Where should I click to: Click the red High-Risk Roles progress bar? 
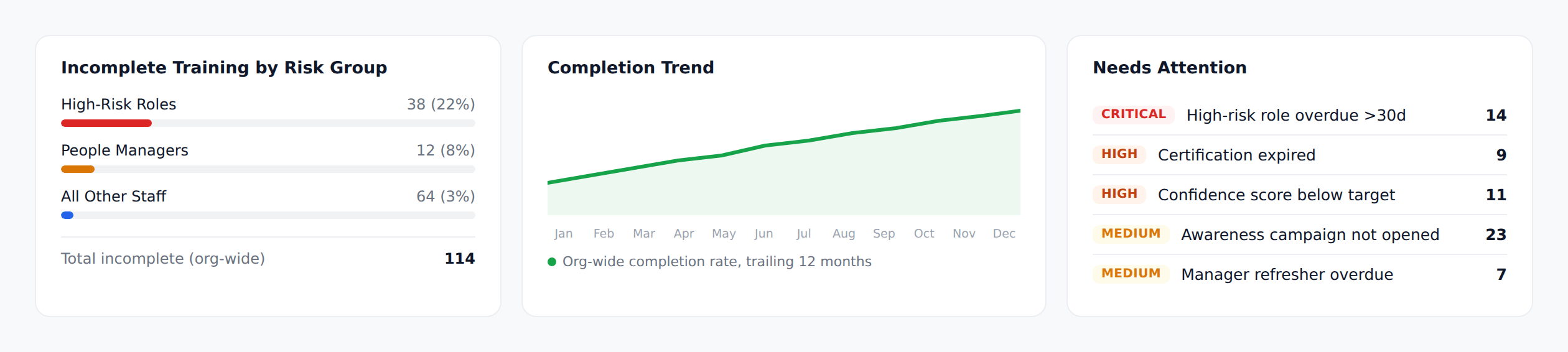(x=106, y=123)
